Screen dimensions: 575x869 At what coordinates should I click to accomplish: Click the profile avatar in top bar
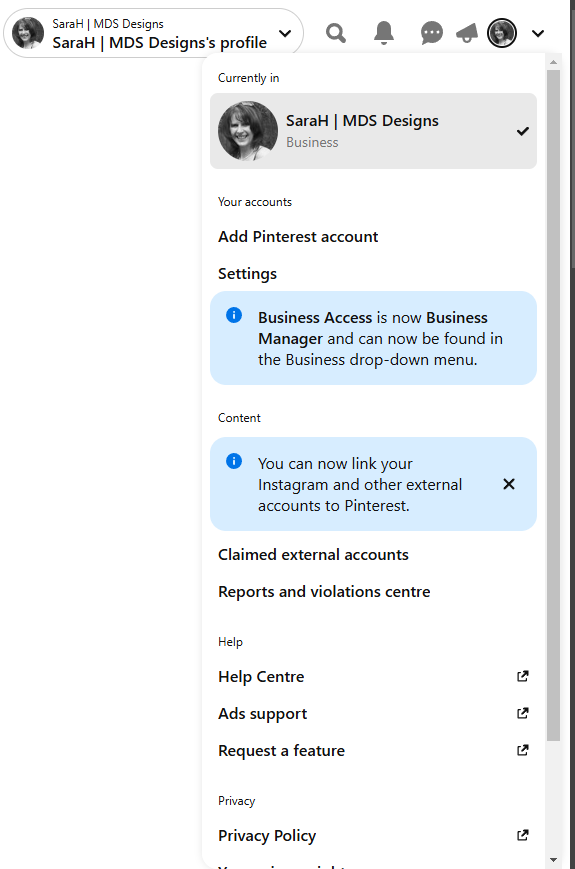tap(502, 33)
